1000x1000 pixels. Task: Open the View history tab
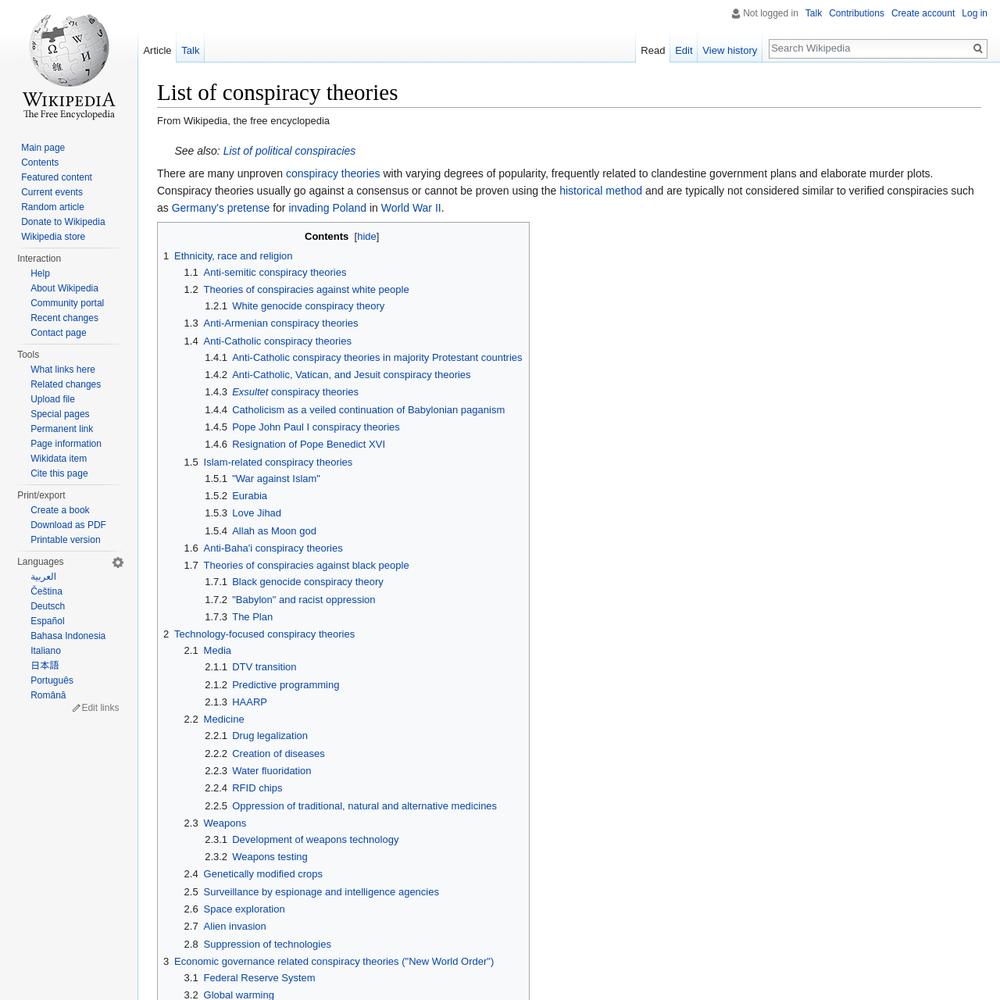coord(730,50)
